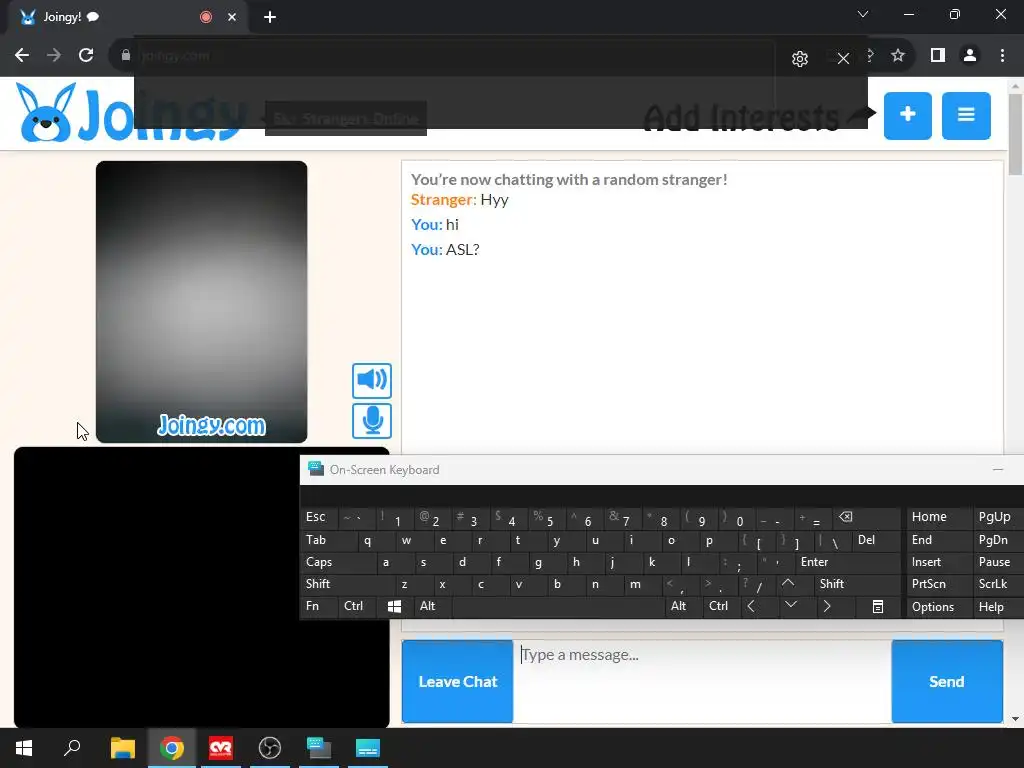Toggle ScrLk key on On-Screen Keyboard
1024x768 pixels.
pyautogui.click(x=997, y=584)
